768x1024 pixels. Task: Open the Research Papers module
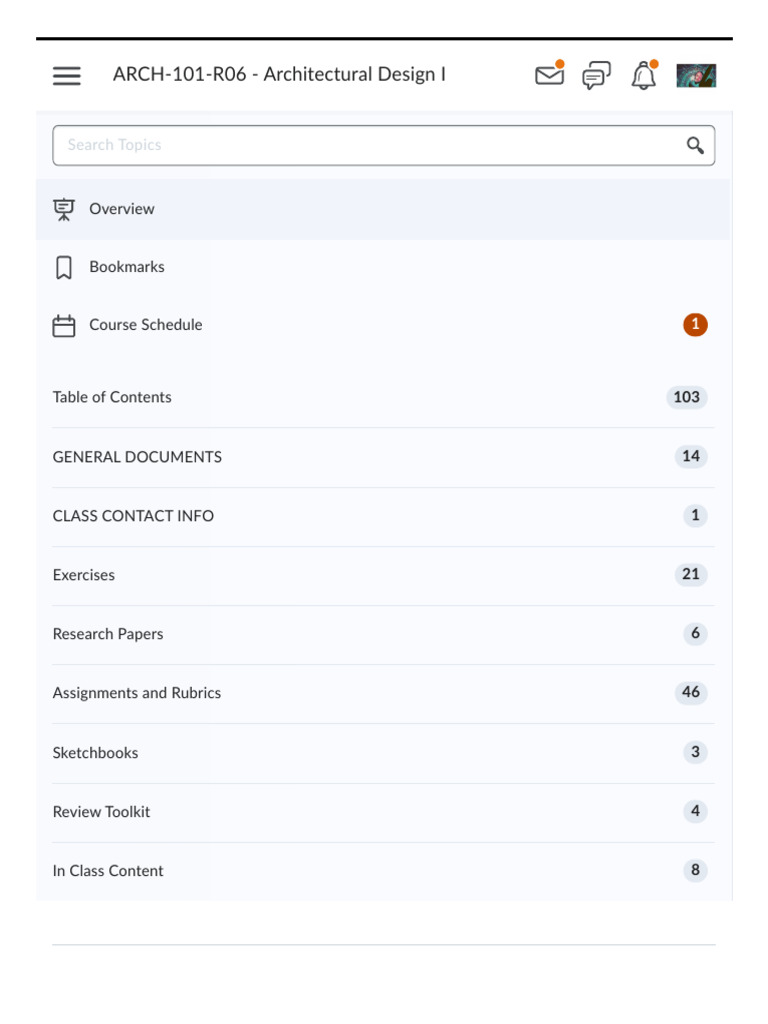(108, 634)
